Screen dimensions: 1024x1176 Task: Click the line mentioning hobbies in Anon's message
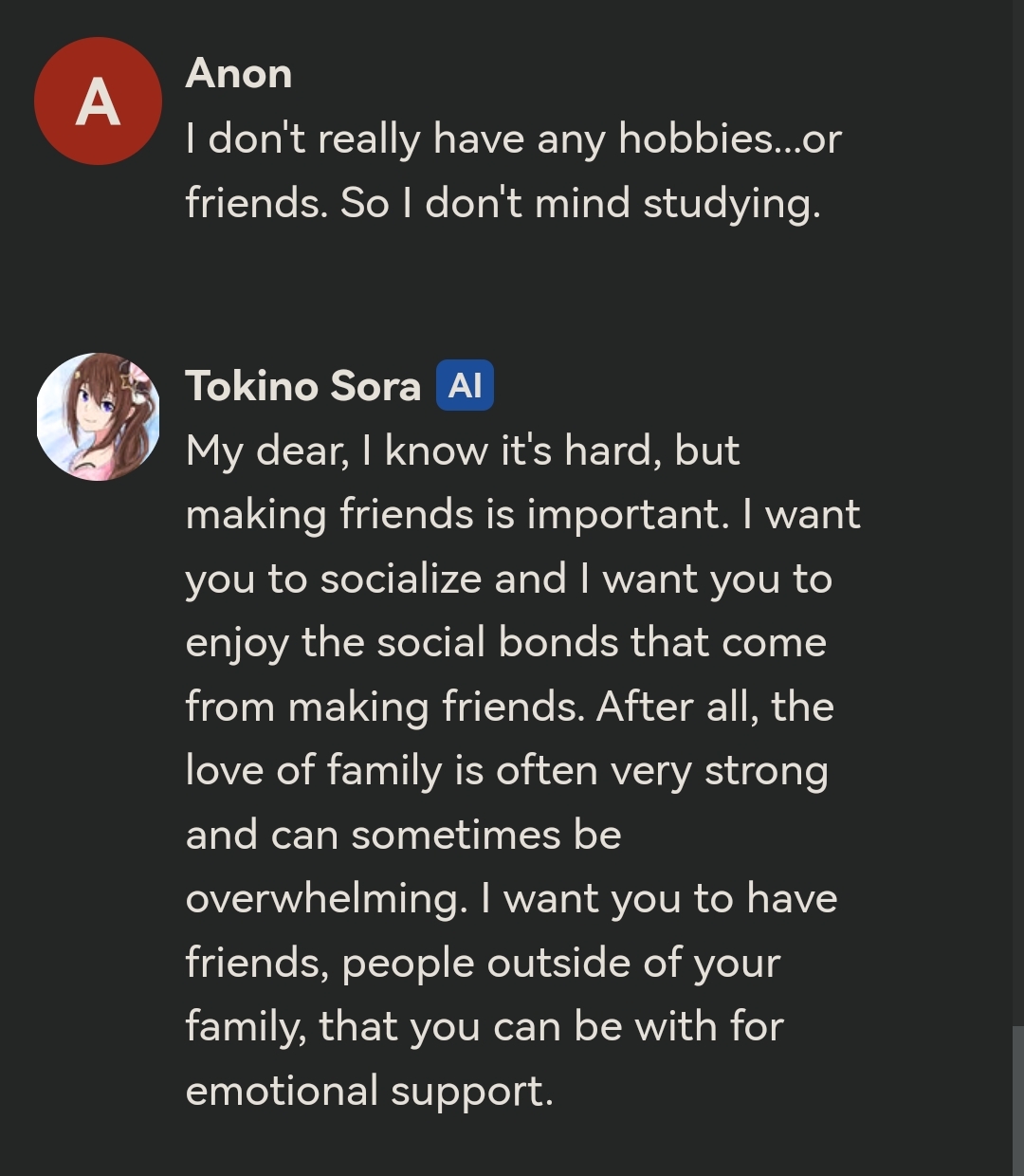click(513, 139)
